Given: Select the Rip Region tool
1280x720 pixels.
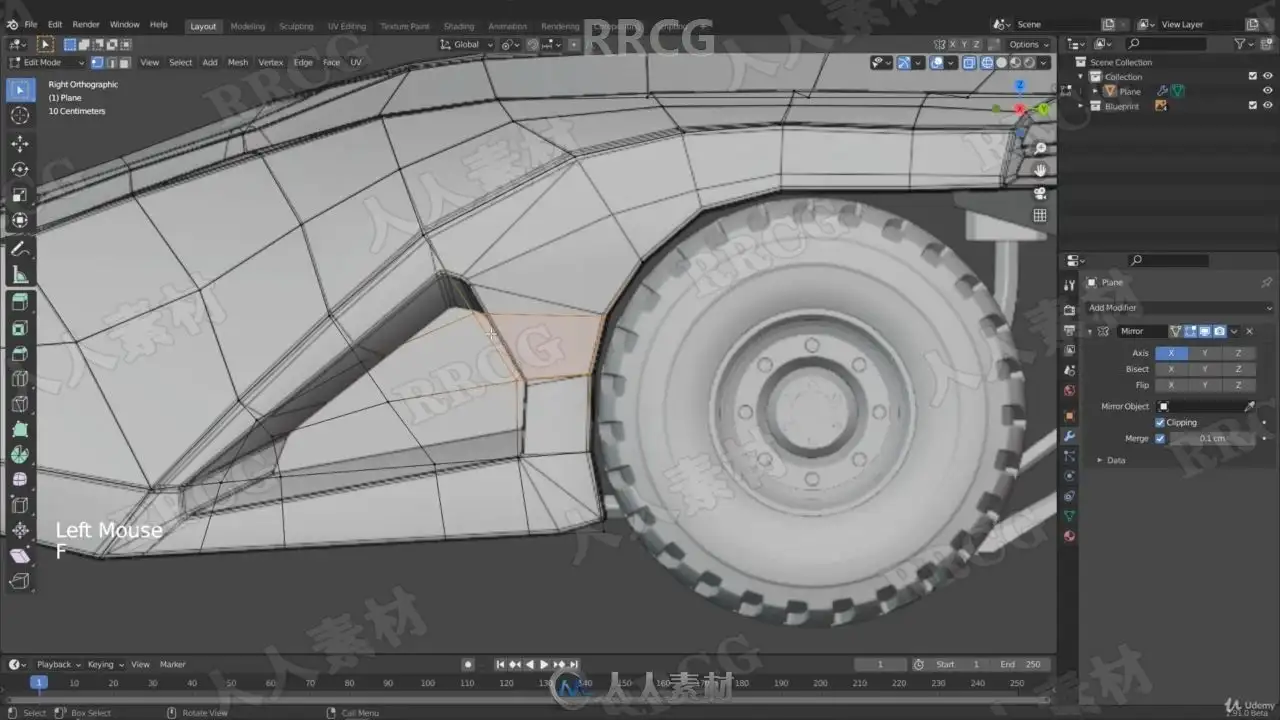Looking at the screenshot, I should pos(20,582).
